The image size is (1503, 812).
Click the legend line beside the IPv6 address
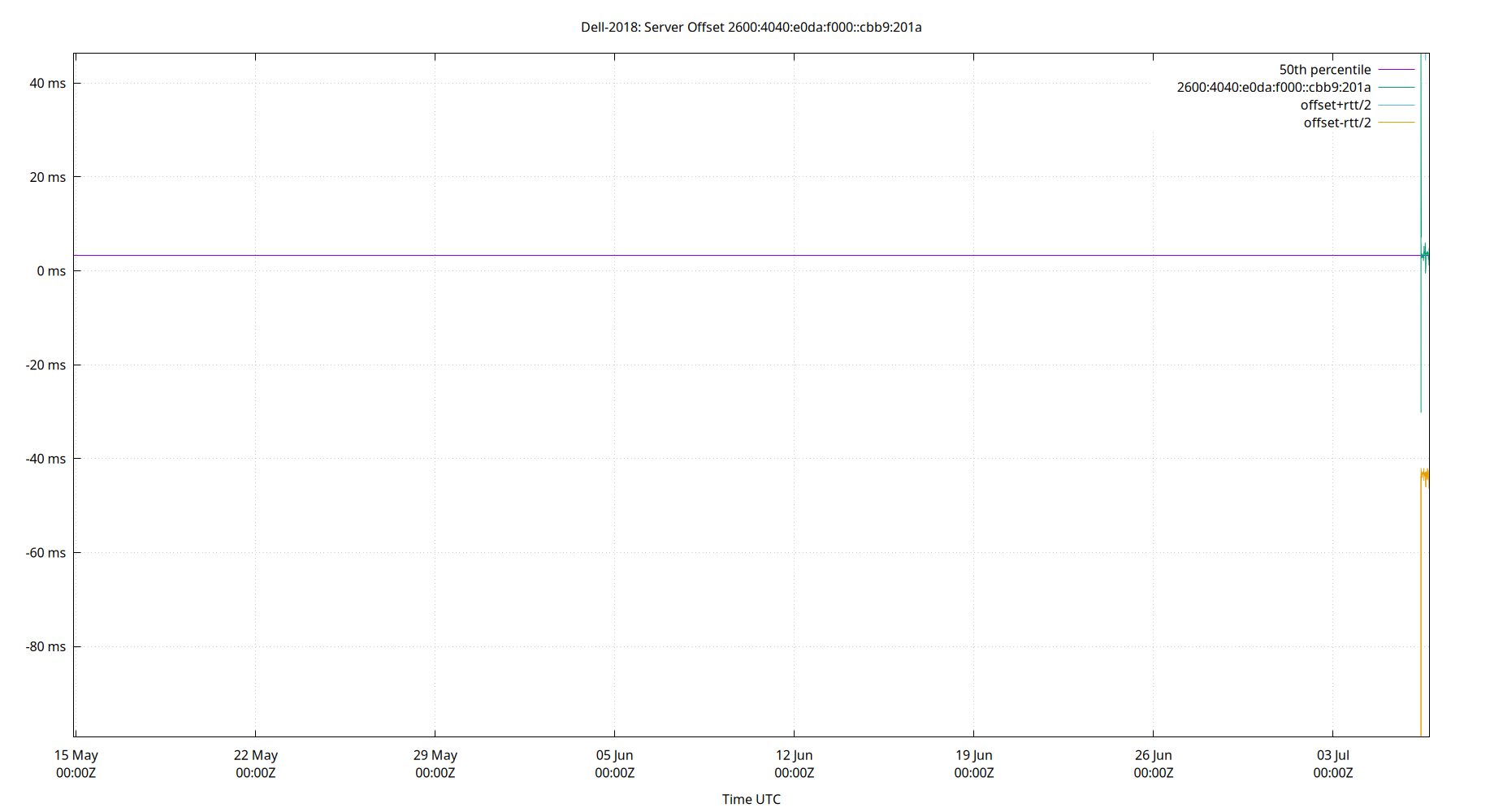click(1395, 87)
